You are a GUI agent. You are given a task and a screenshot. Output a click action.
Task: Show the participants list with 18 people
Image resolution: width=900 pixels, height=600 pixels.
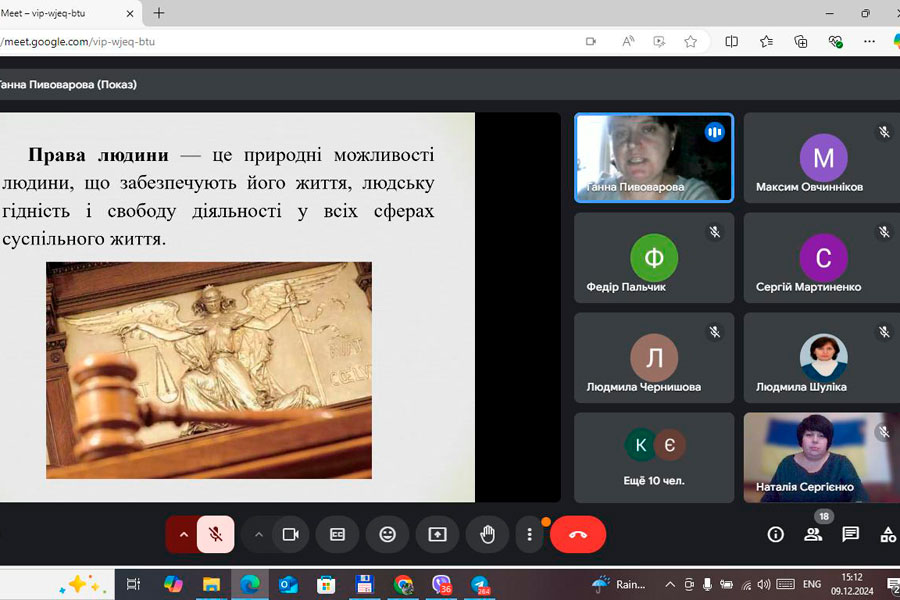(x=813, y=535)
